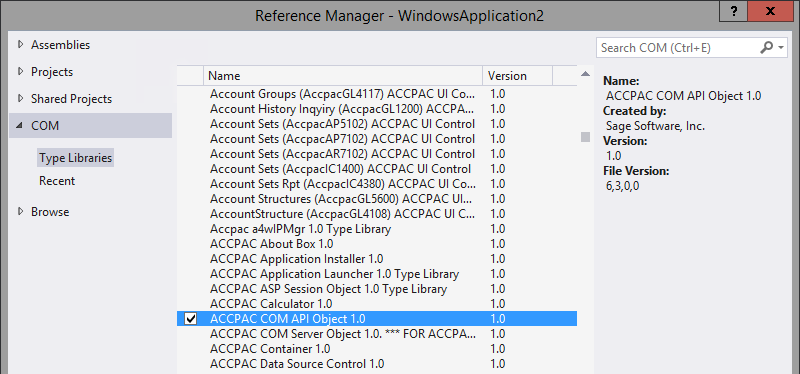Select Account Sets (AccpacIC1400) row
Viewport: 800px width, 374px height.
[377, 169]
